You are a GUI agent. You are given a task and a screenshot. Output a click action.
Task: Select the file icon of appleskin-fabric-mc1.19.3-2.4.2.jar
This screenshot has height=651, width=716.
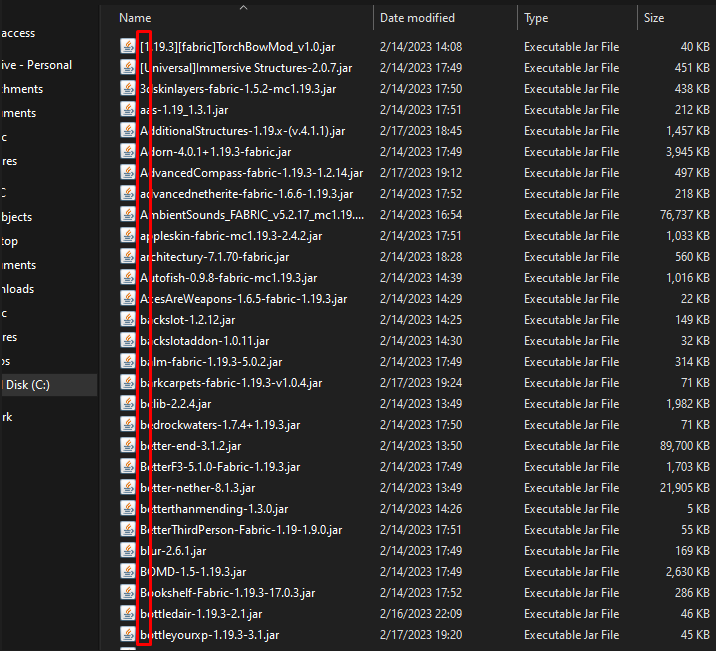point(128,236)
